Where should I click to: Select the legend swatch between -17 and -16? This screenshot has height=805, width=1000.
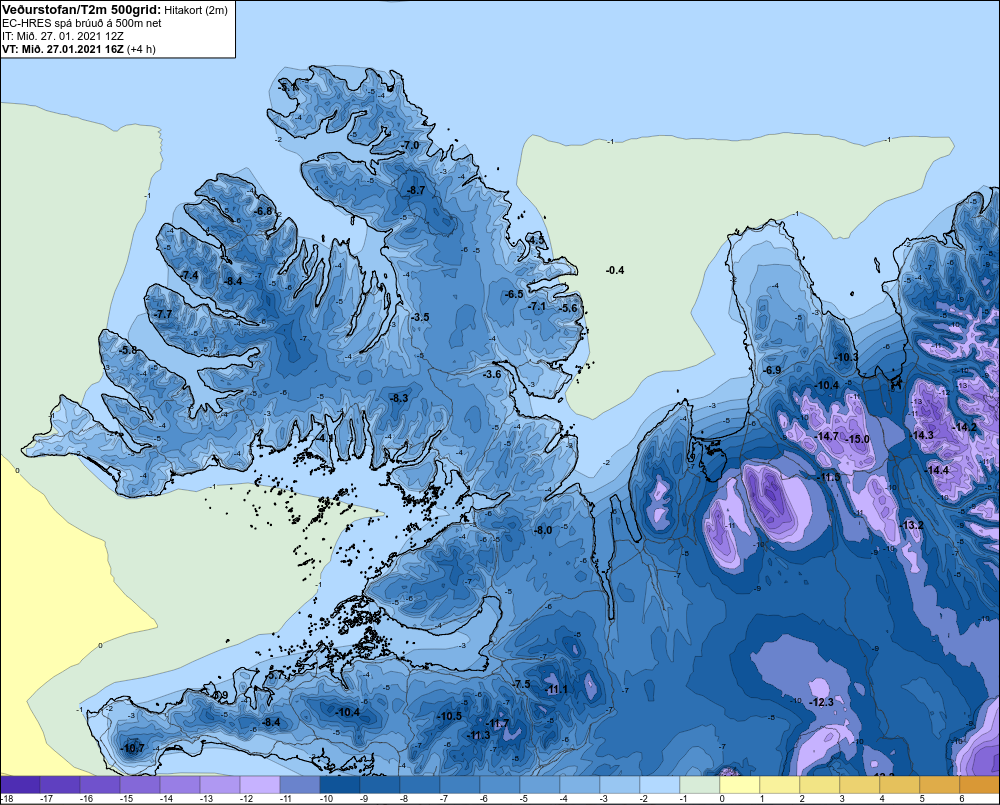[60, 785]
